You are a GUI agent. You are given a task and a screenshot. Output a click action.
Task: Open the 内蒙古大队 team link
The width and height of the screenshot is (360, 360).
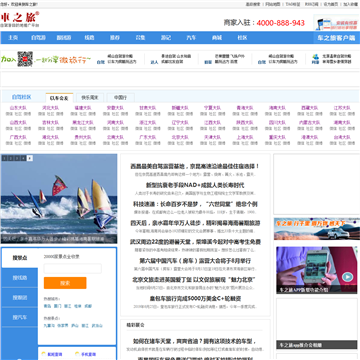[310, 123]
